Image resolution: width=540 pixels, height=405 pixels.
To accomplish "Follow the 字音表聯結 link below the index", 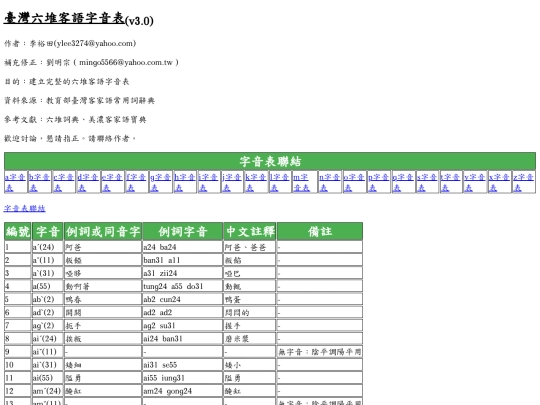I will pos(24,208).
